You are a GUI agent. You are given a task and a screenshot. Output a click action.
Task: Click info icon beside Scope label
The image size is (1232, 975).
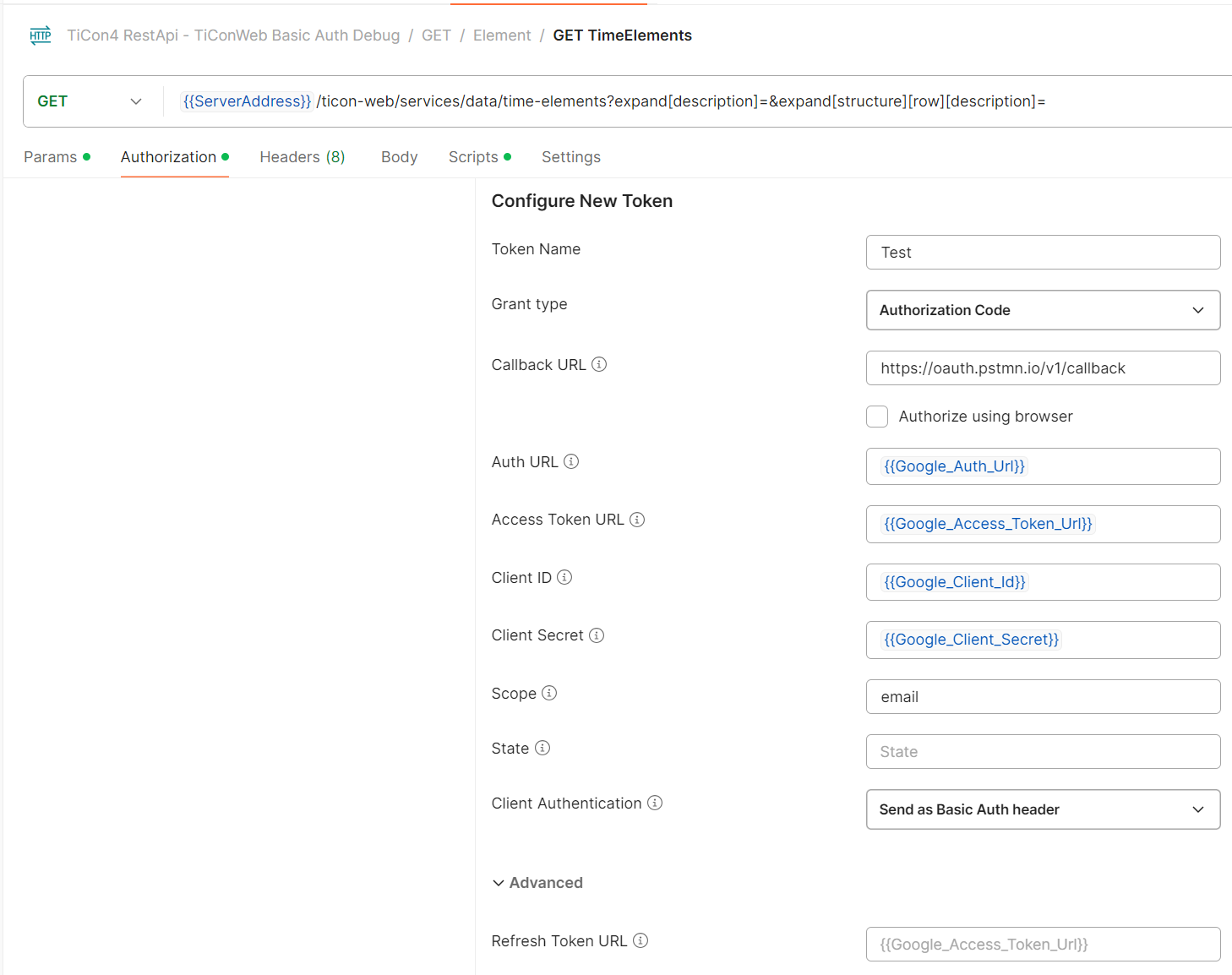point(549,693)
